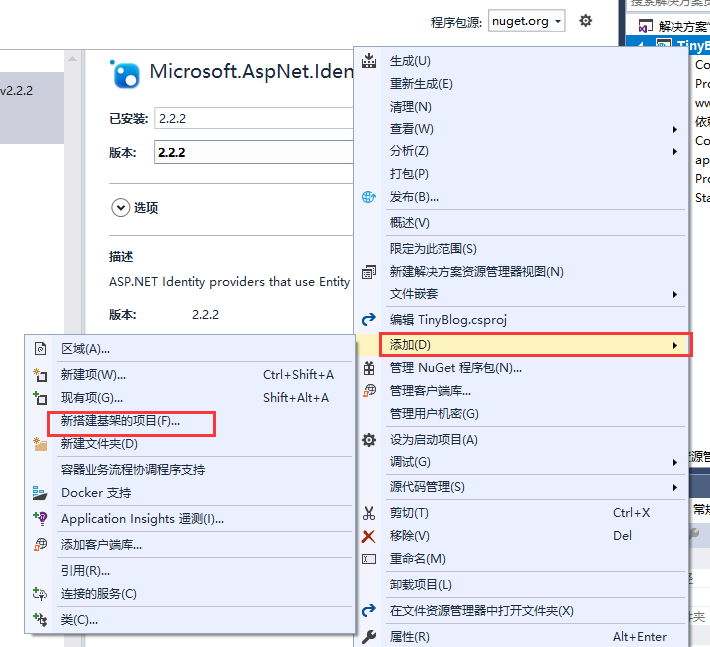Click the folder icon beside 新建文件夹(D)
Image resolution: width=710 pixels, height=647 pixels.
click(40, 444)
